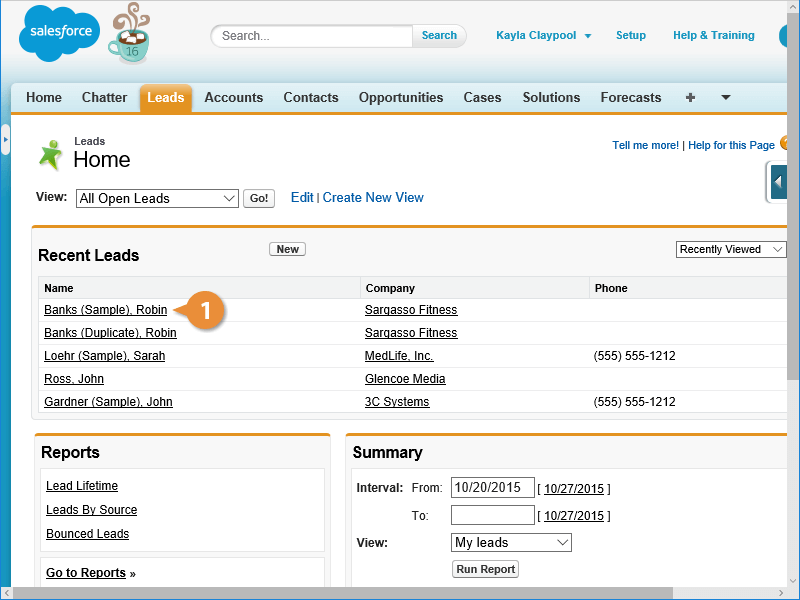
Task: Open Kayla Claypool user menu
Action: pos(543,35)
